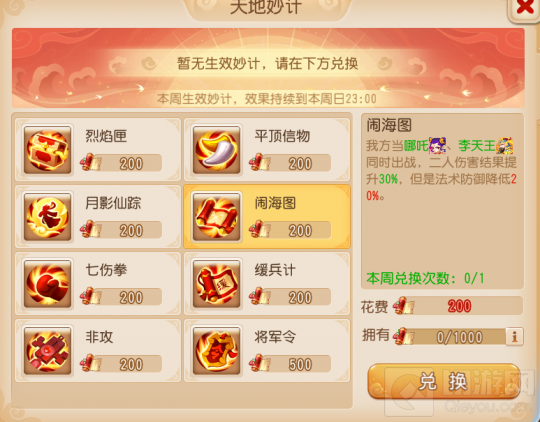This screenshot has height=422, width=540.
Task: Choose the 将军令 token icon
Action: coord(217,351)
